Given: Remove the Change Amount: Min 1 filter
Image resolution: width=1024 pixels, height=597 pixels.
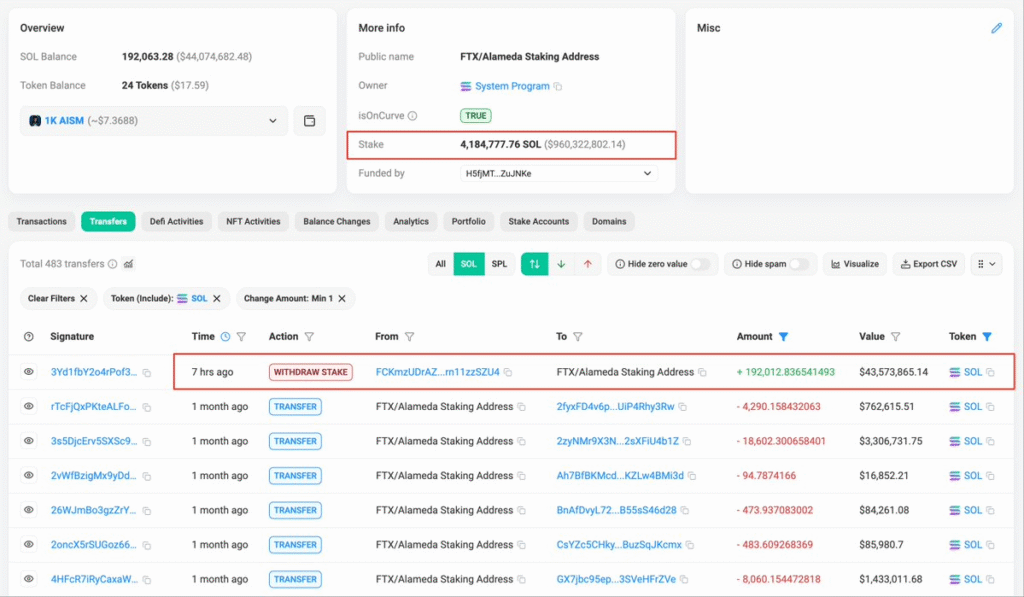Looking at the screenshot, I should (342, 298).
